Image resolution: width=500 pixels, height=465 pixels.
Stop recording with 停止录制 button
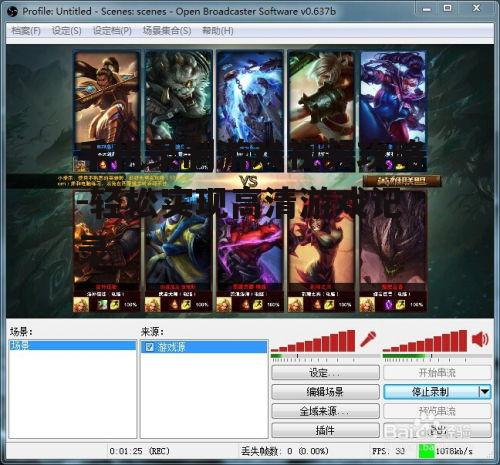click(x=431, y=392)
